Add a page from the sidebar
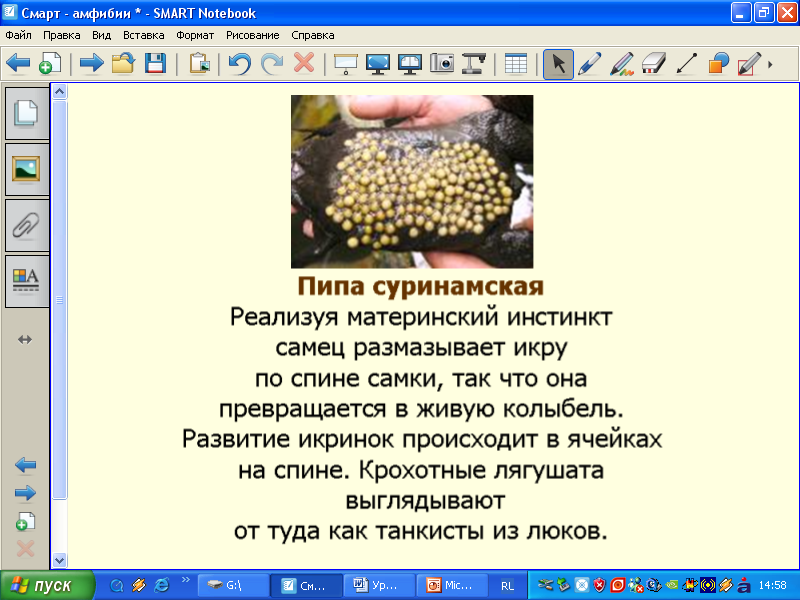 coord(26,521)
